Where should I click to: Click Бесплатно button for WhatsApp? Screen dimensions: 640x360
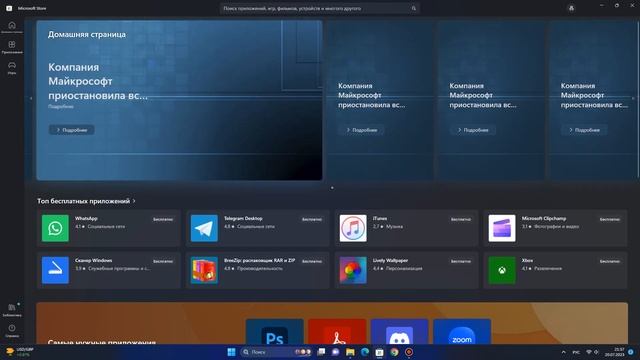(163, 219)
